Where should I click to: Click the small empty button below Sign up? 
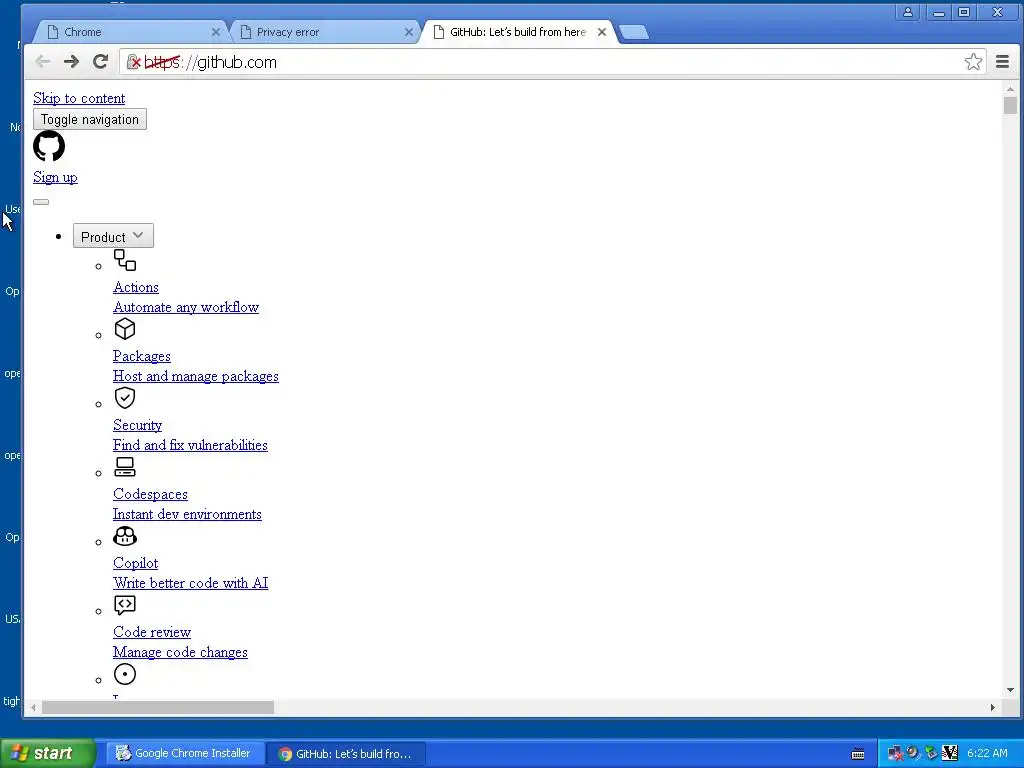click(x=40, y=201)
